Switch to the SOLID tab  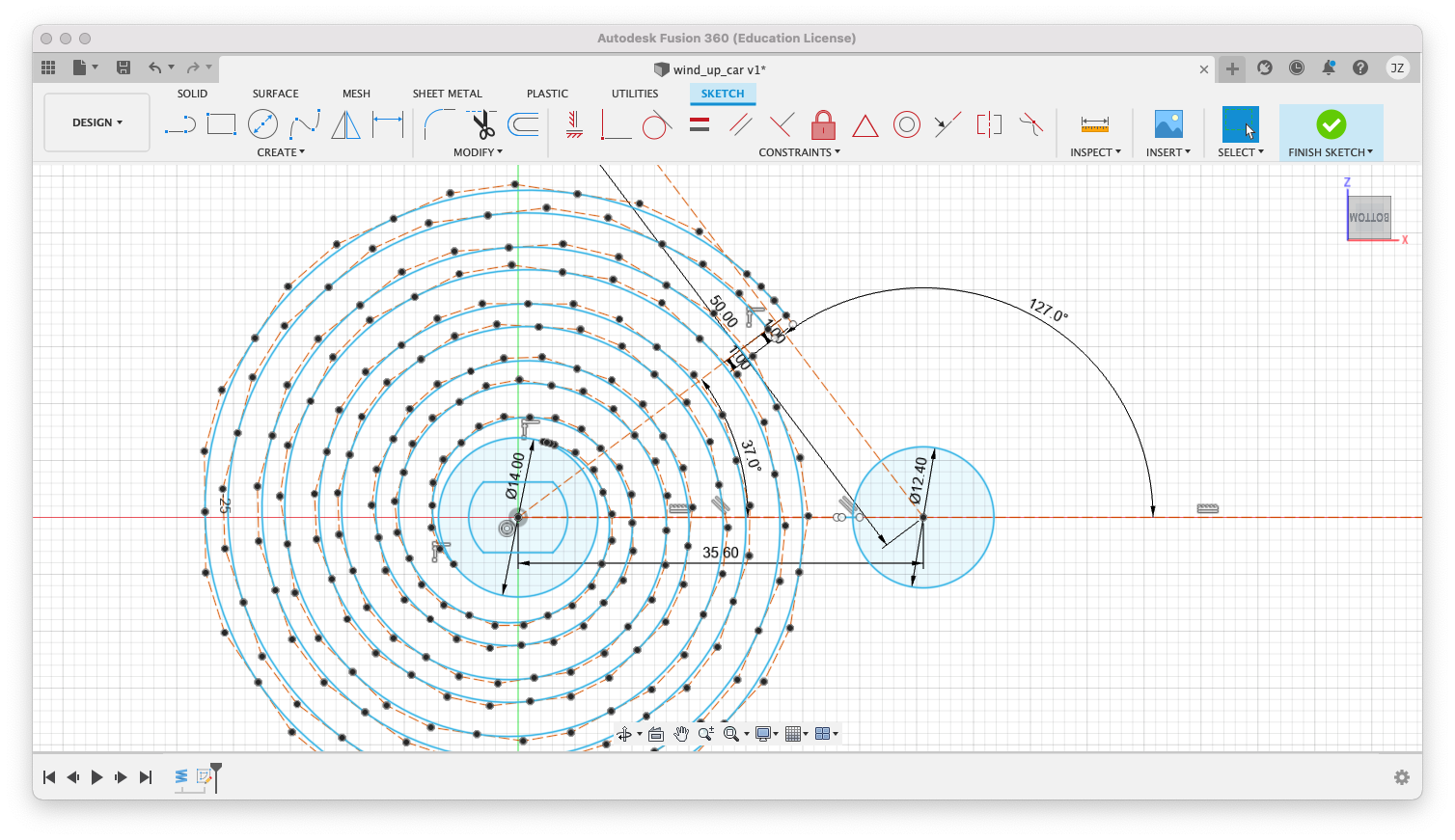pyautogui.click(x=192, y=94)
